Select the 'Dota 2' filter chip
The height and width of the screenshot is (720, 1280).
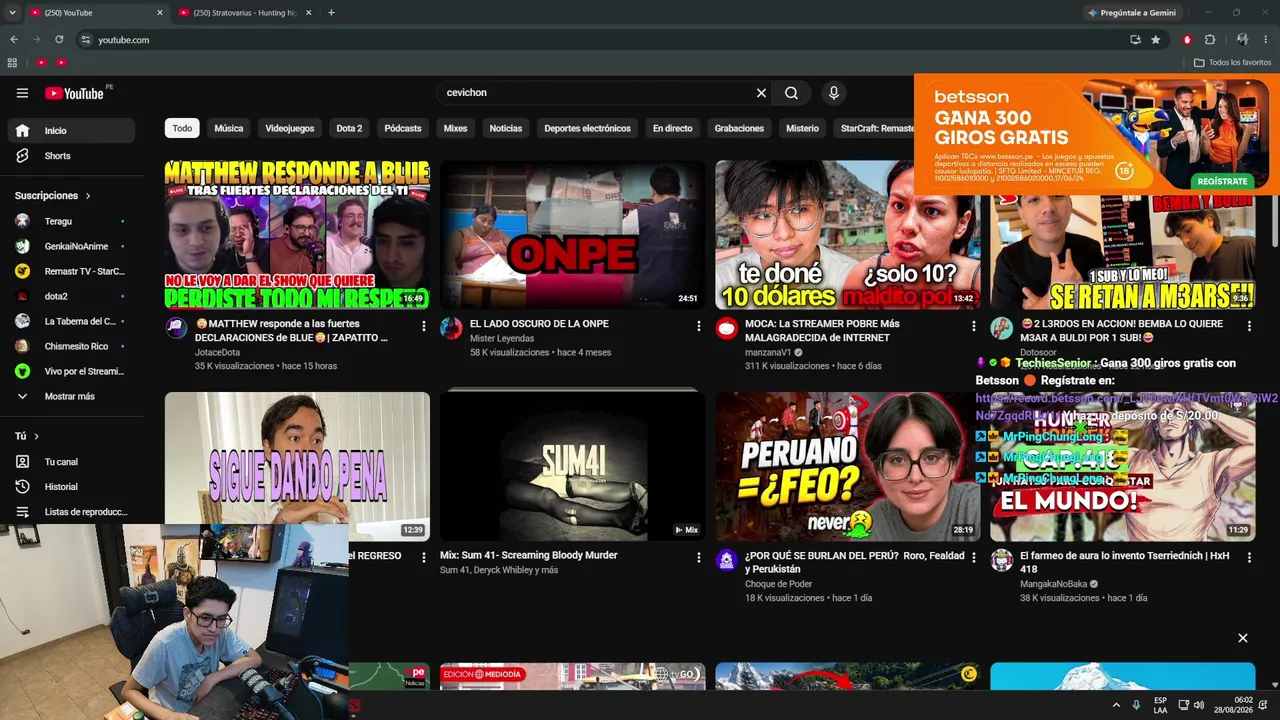[349, 128]
